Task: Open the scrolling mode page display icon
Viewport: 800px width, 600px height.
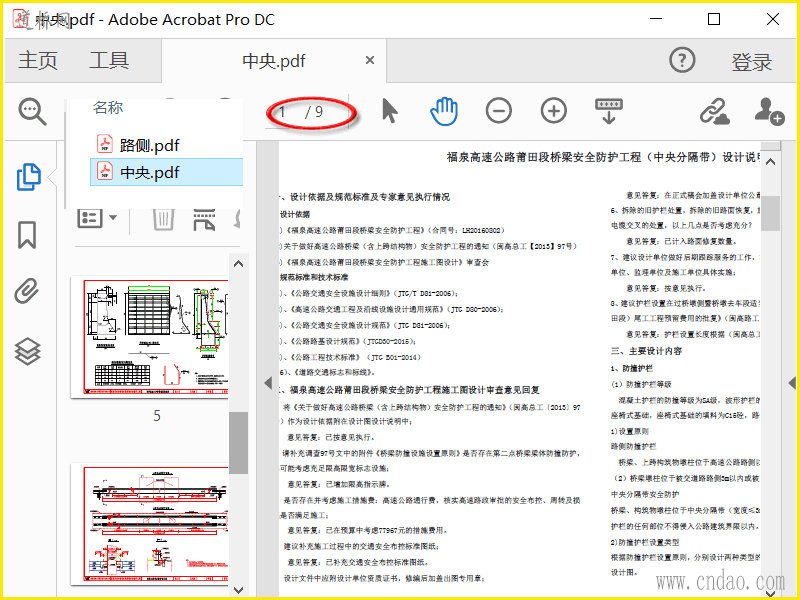Action: tap(609, 111)
